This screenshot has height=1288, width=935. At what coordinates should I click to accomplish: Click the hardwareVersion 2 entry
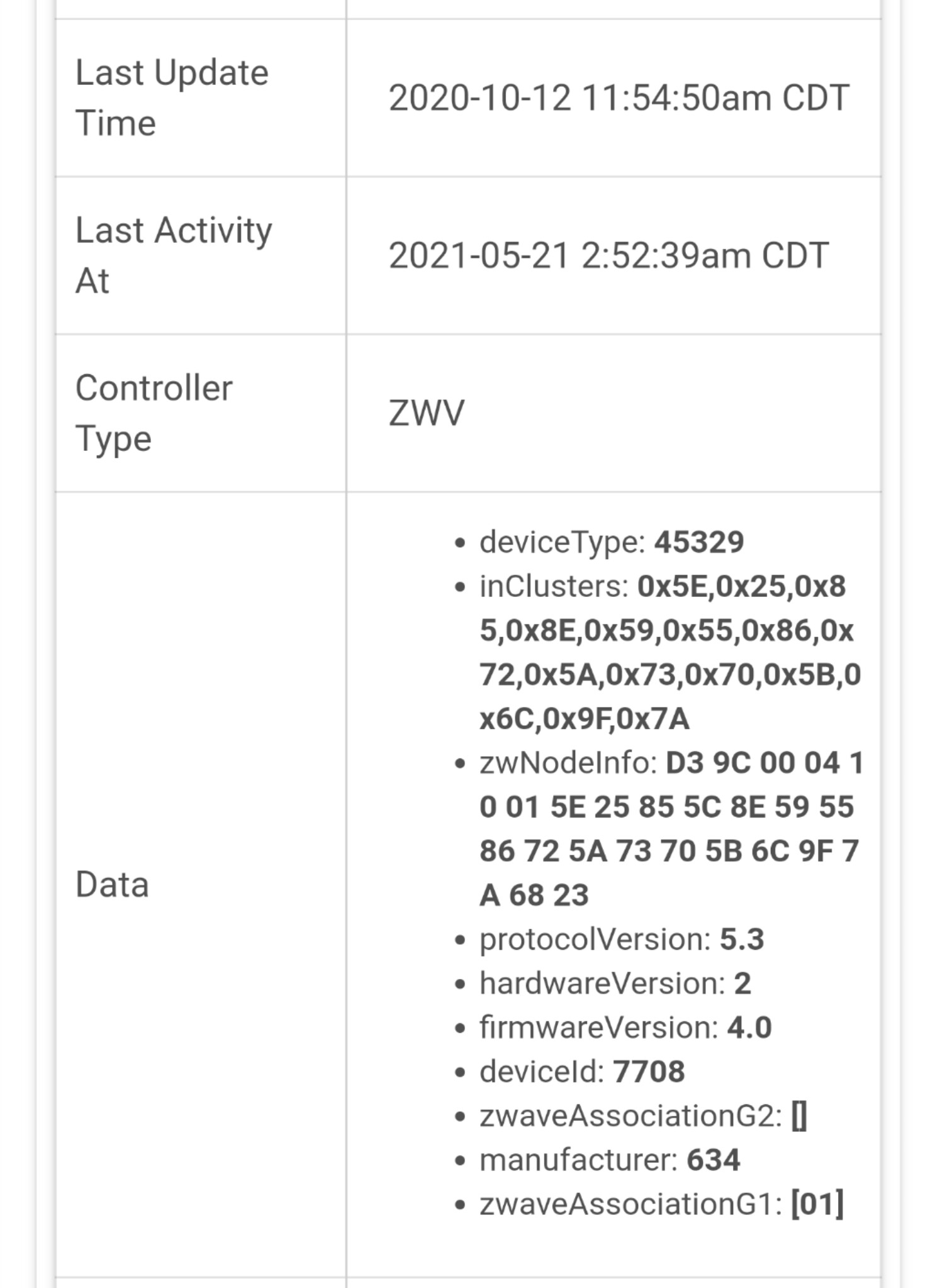(x=615, y=984)
